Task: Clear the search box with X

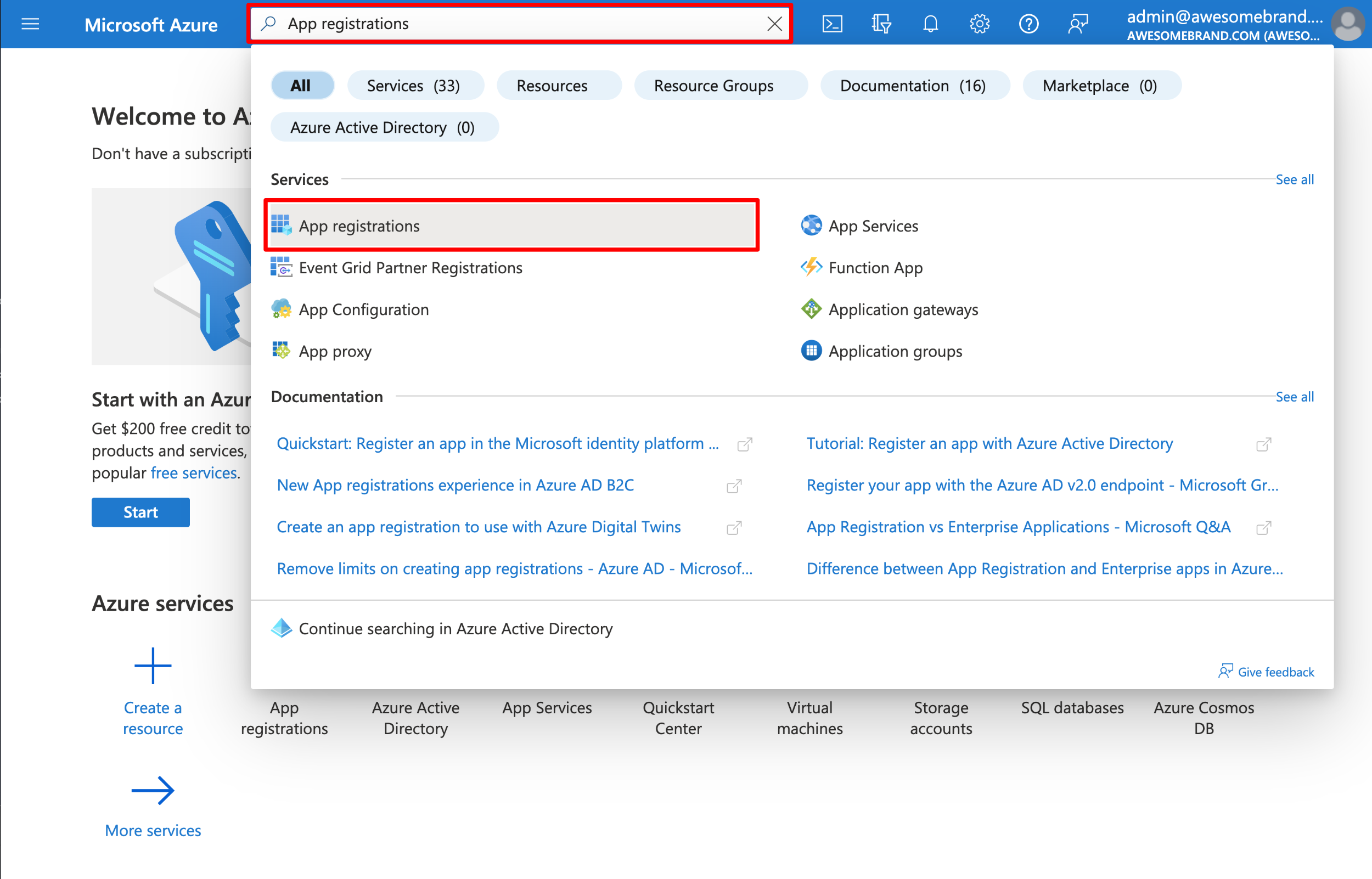Action: tap(774, 24)
